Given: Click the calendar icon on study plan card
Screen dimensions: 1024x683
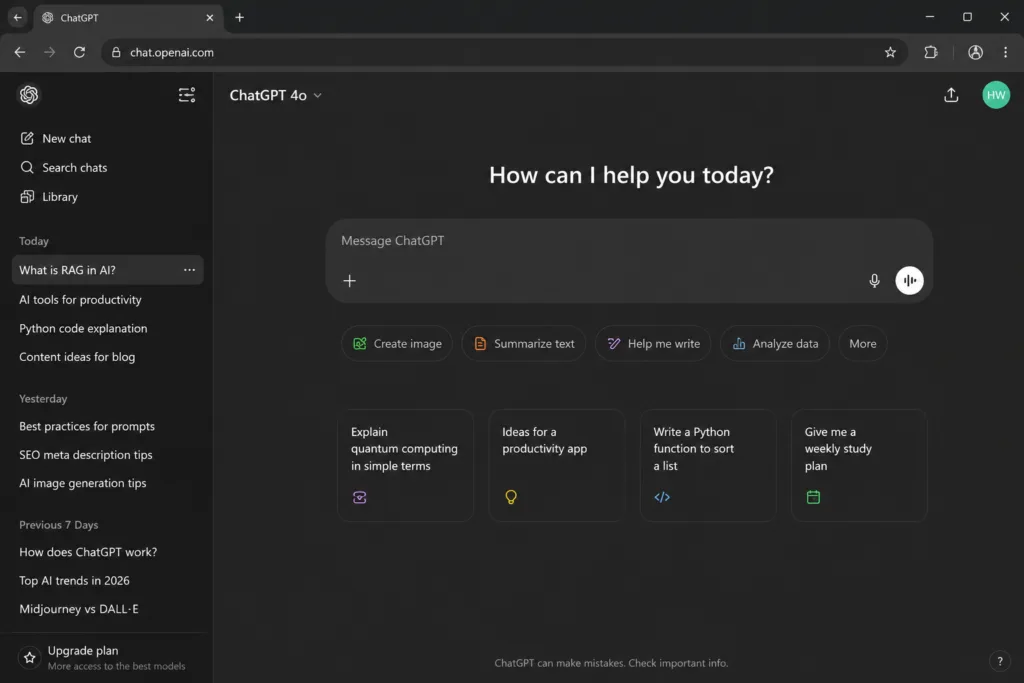Looking at the screenshot, I should tap(813, 497).
